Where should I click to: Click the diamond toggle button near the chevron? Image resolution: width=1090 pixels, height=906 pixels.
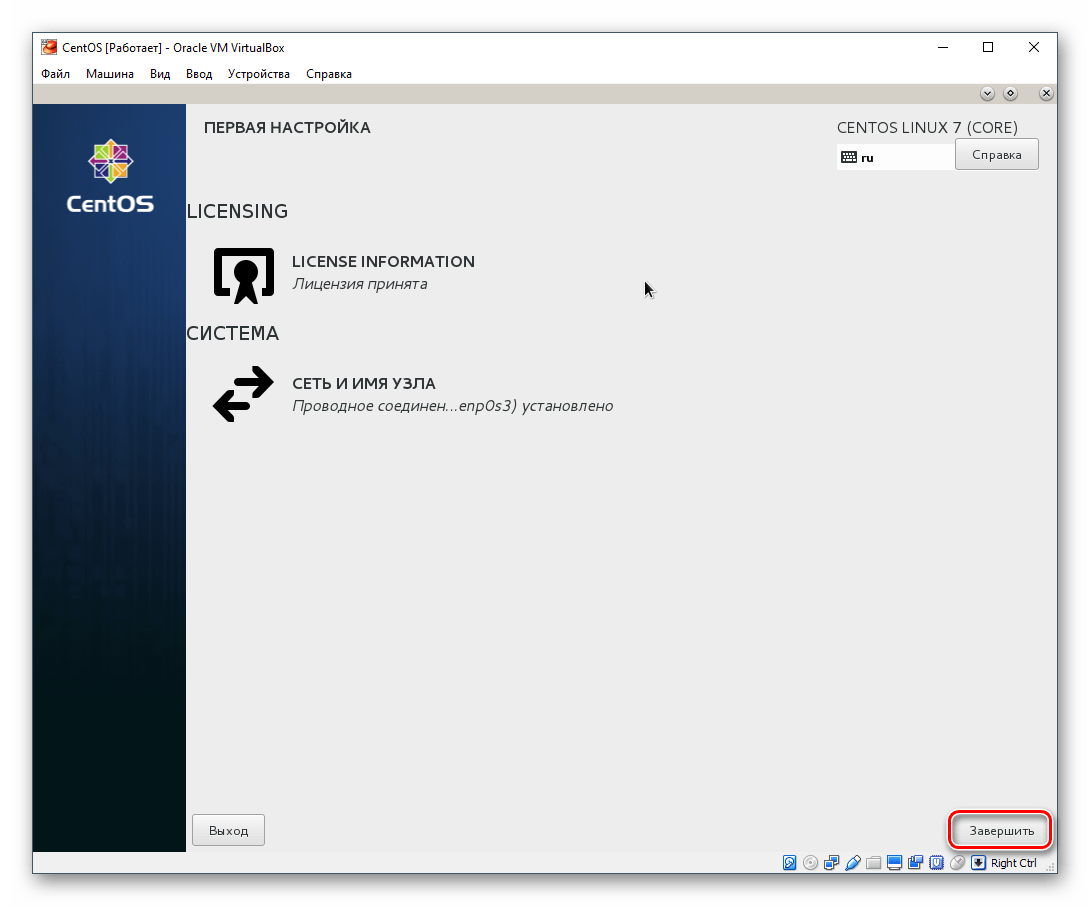(x=1010, y=93)
